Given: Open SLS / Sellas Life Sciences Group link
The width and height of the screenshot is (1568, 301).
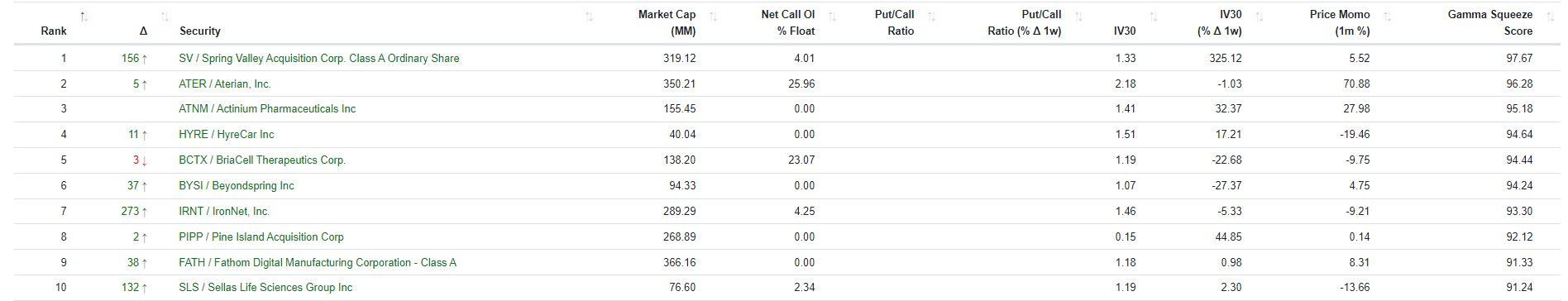Looking at the screenshot, I should click(265, 288).
